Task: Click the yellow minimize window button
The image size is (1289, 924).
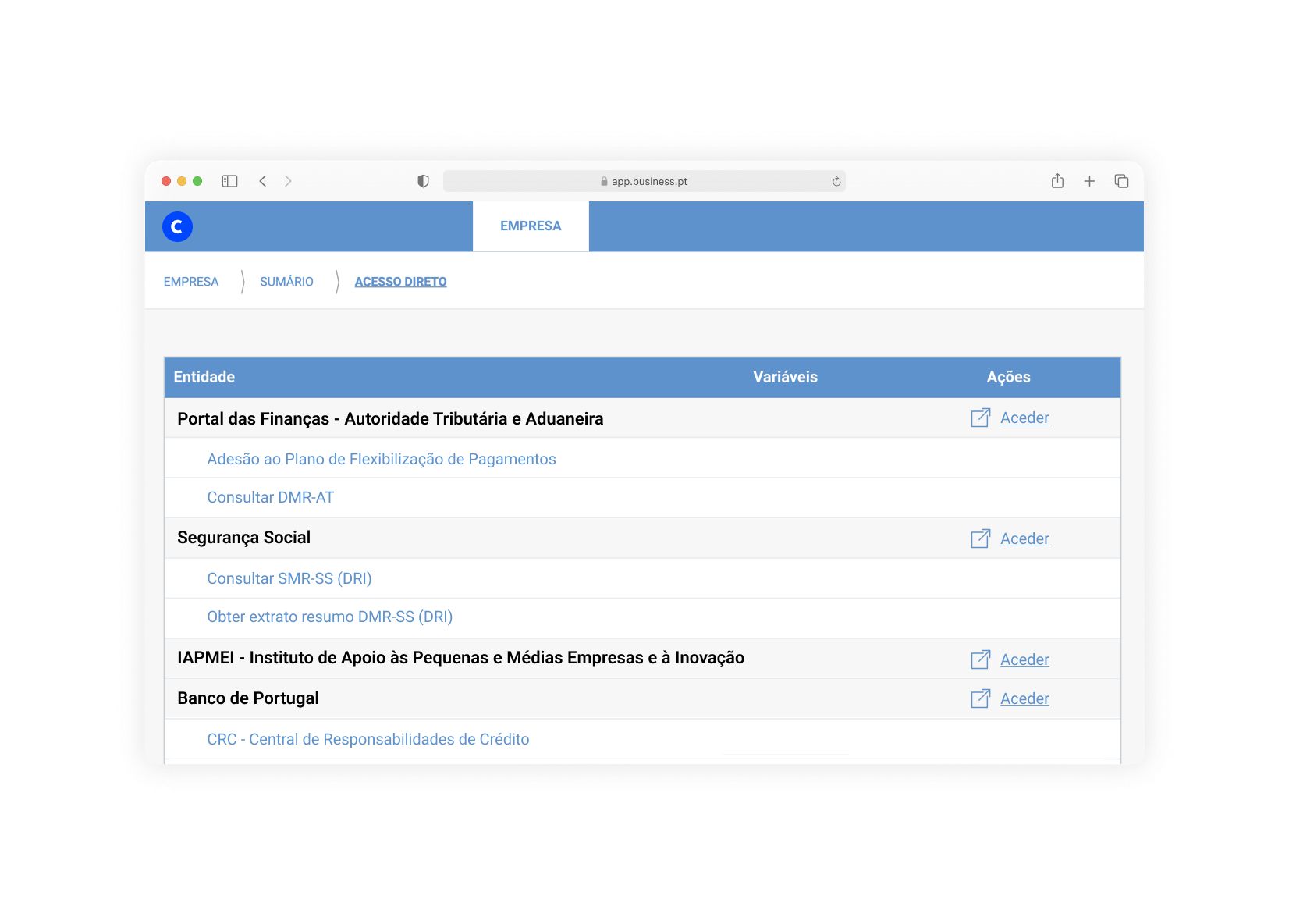Action: 182,181
